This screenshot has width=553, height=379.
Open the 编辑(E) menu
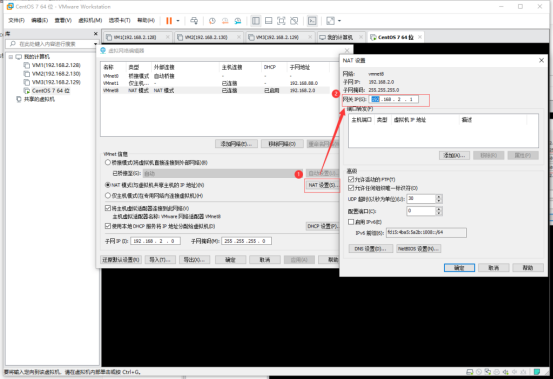click(39, 20)
